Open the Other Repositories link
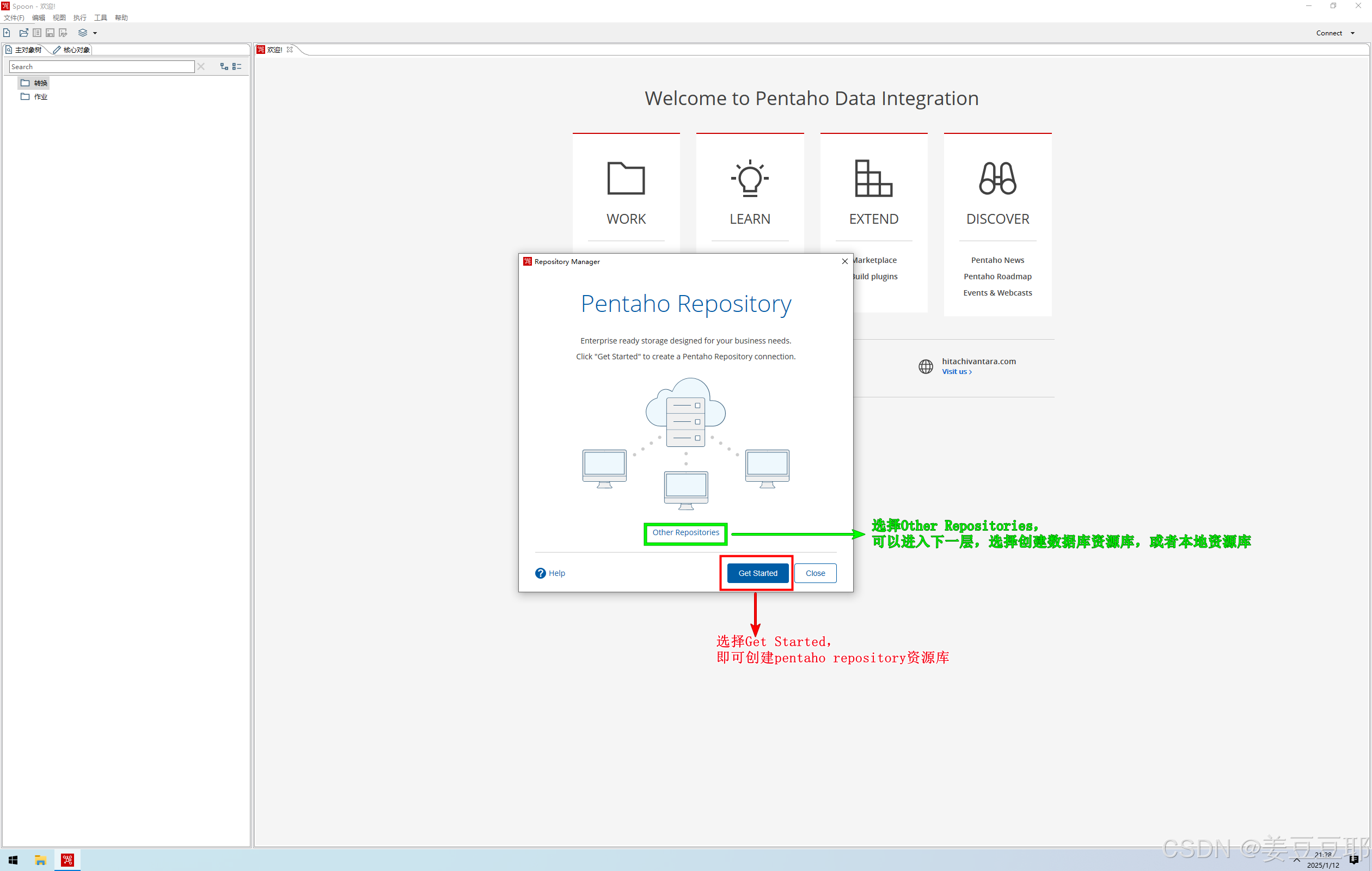Screen dimensions: 1372x871 (685, 532)
